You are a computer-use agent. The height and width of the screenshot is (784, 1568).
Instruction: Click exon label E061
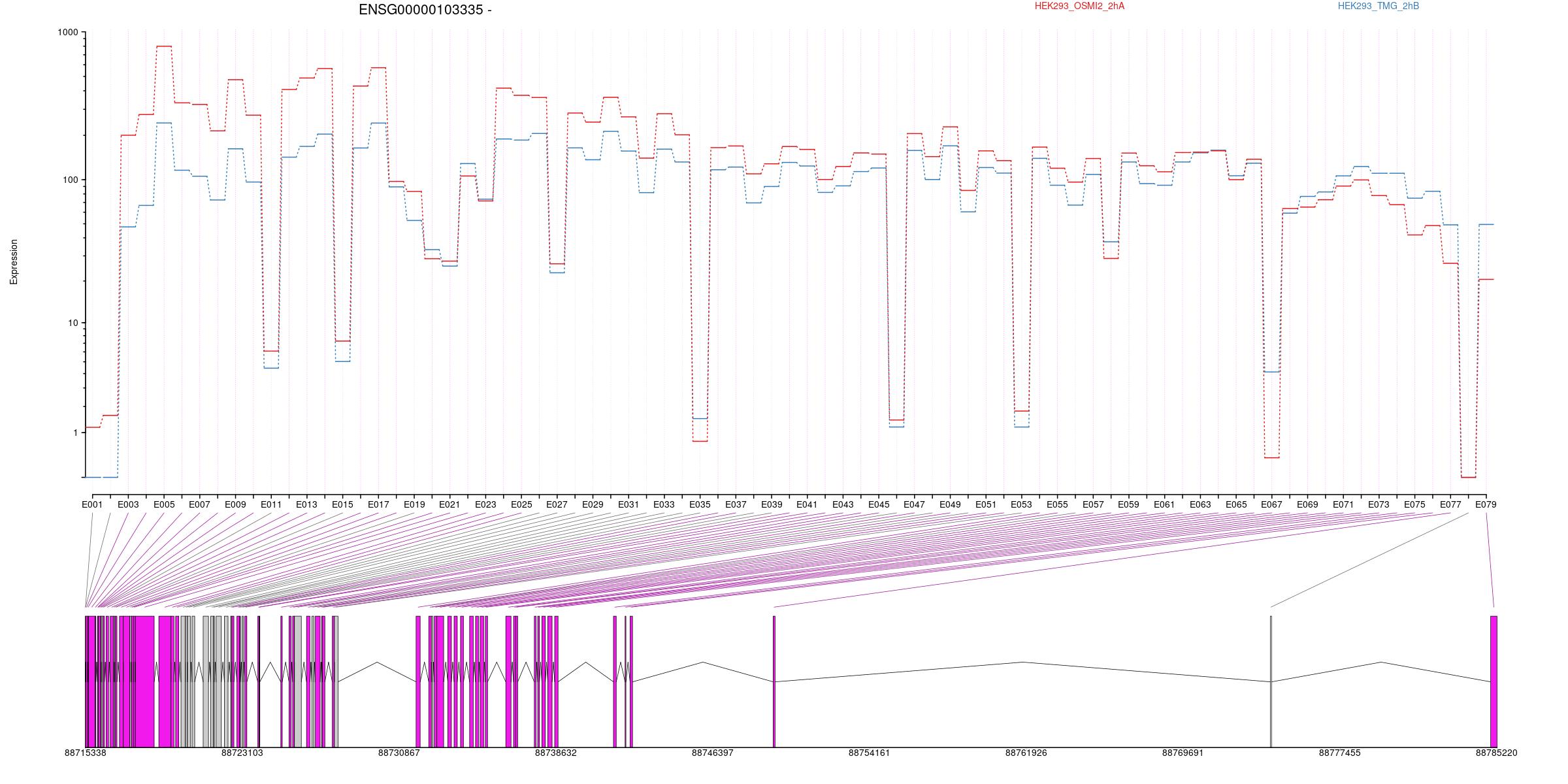[1164, 504]
